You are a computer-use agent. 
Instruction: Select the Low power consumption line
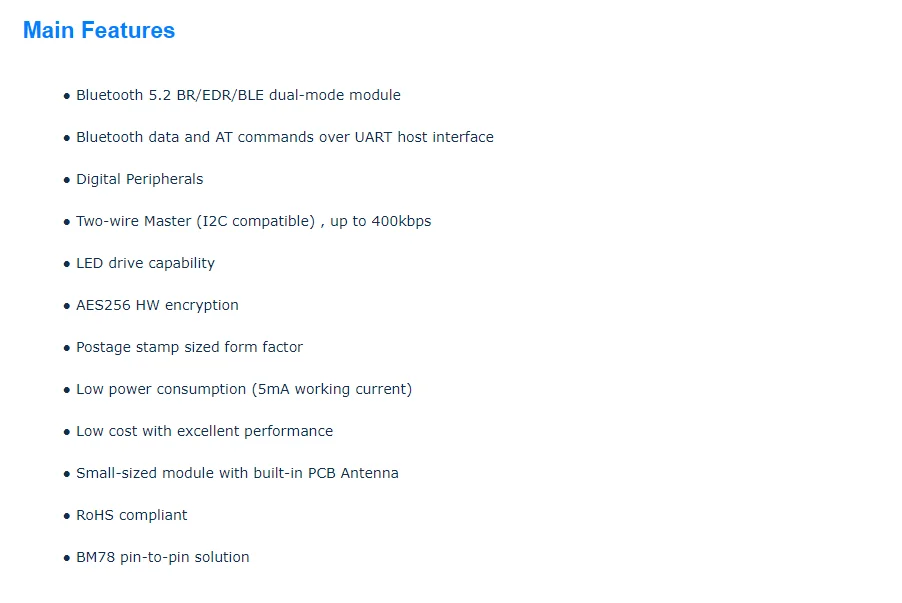tap(244, 389)
